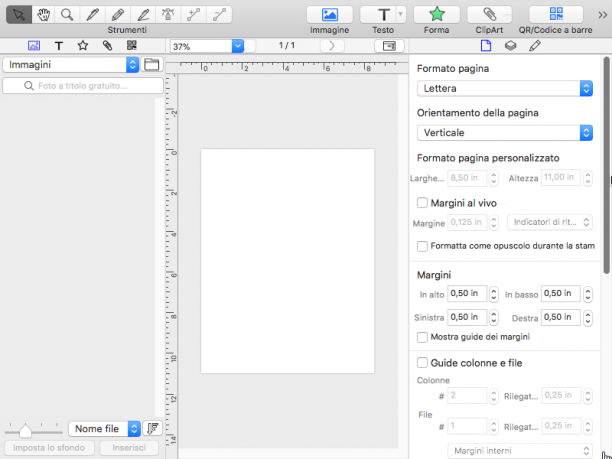The image size is (612, 459).
Task: Enable Margini al vivo checkbox
Action: [422, 203]
